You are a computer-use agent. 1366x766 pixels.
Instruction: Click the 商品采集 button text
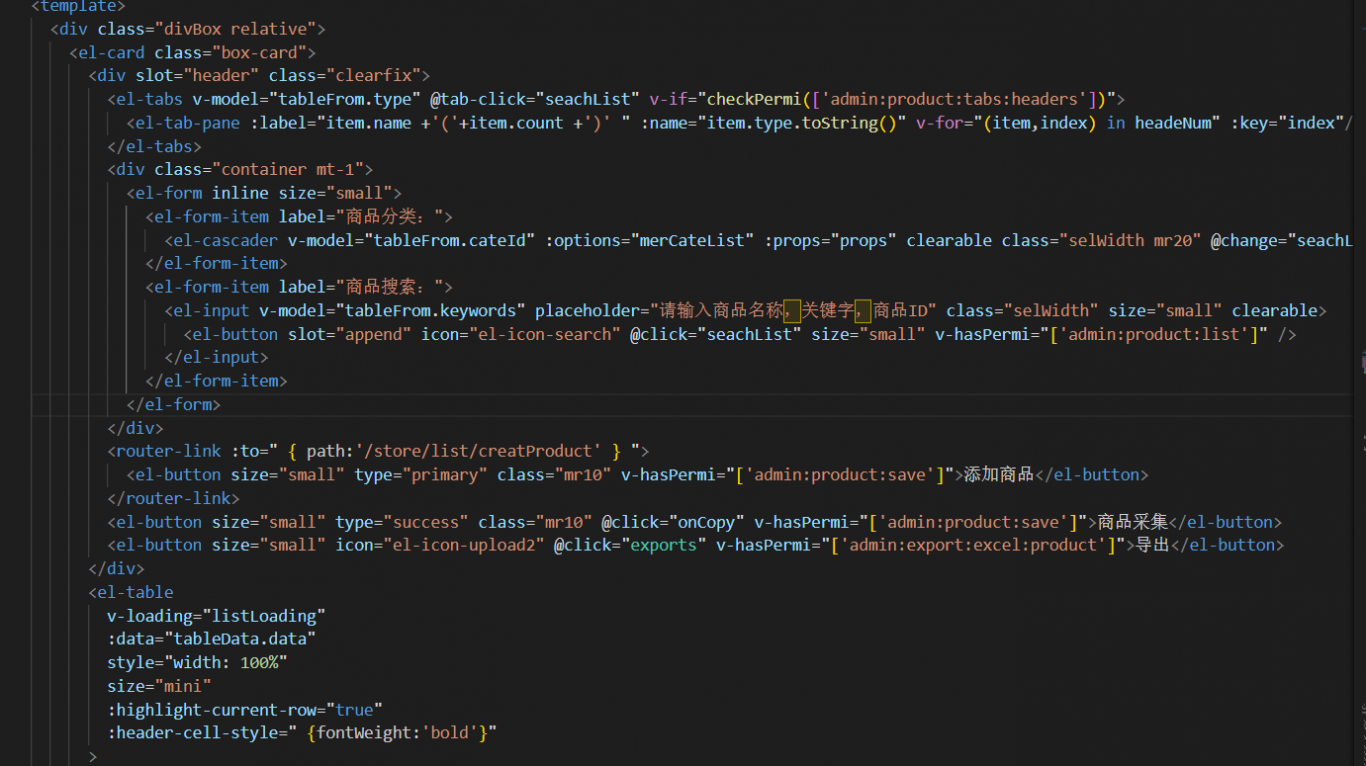[1132, 523]
